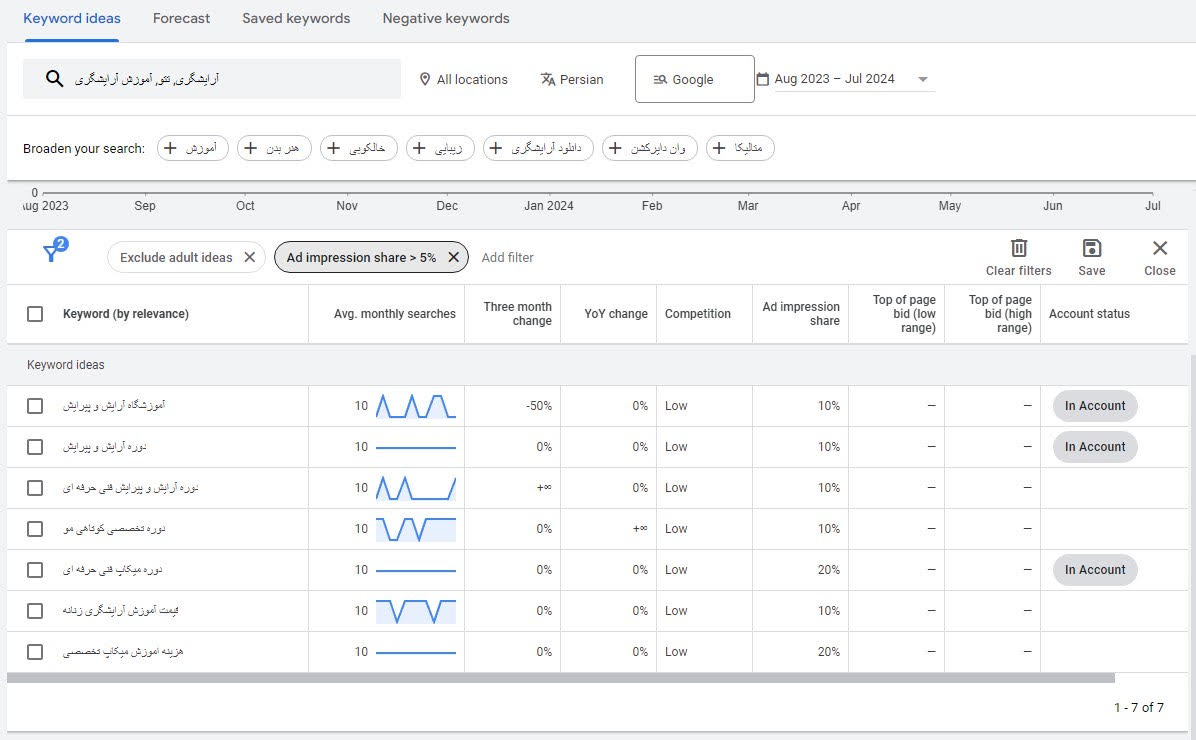
Task: Click the -50% three month change value
Action: 539,406
